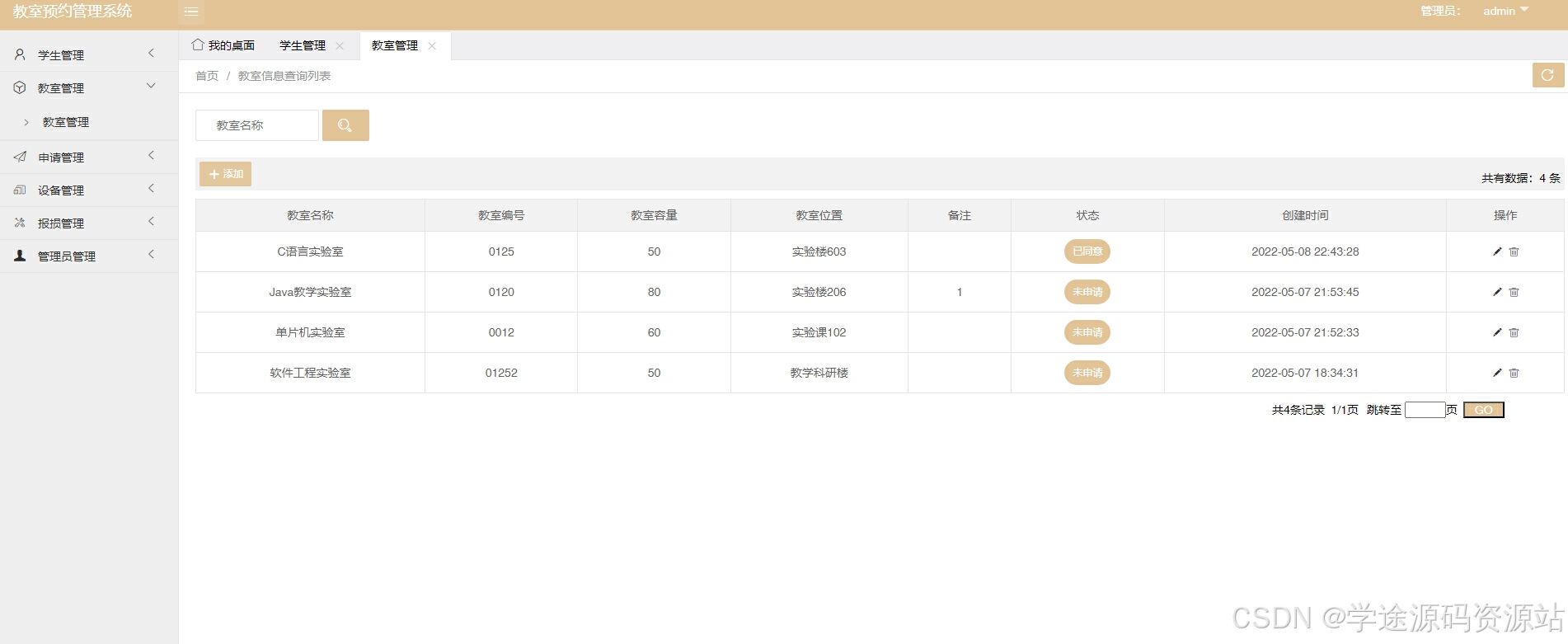Open the admin user dropdown
The height and width of the screenshot is (644, 1568).
click(1505, 11)
